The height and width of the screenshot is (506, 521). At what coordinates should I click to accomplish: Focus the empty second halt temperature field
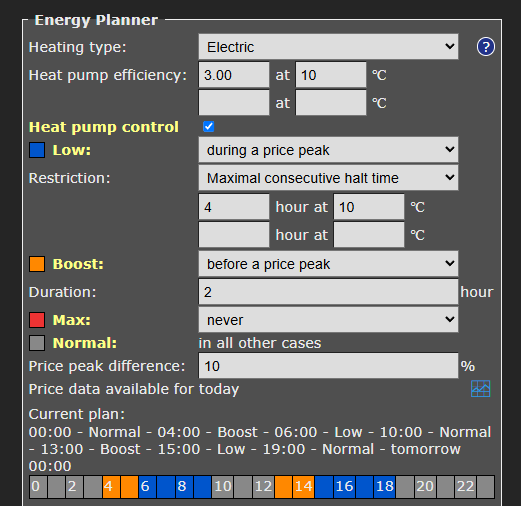click(369, 235)
